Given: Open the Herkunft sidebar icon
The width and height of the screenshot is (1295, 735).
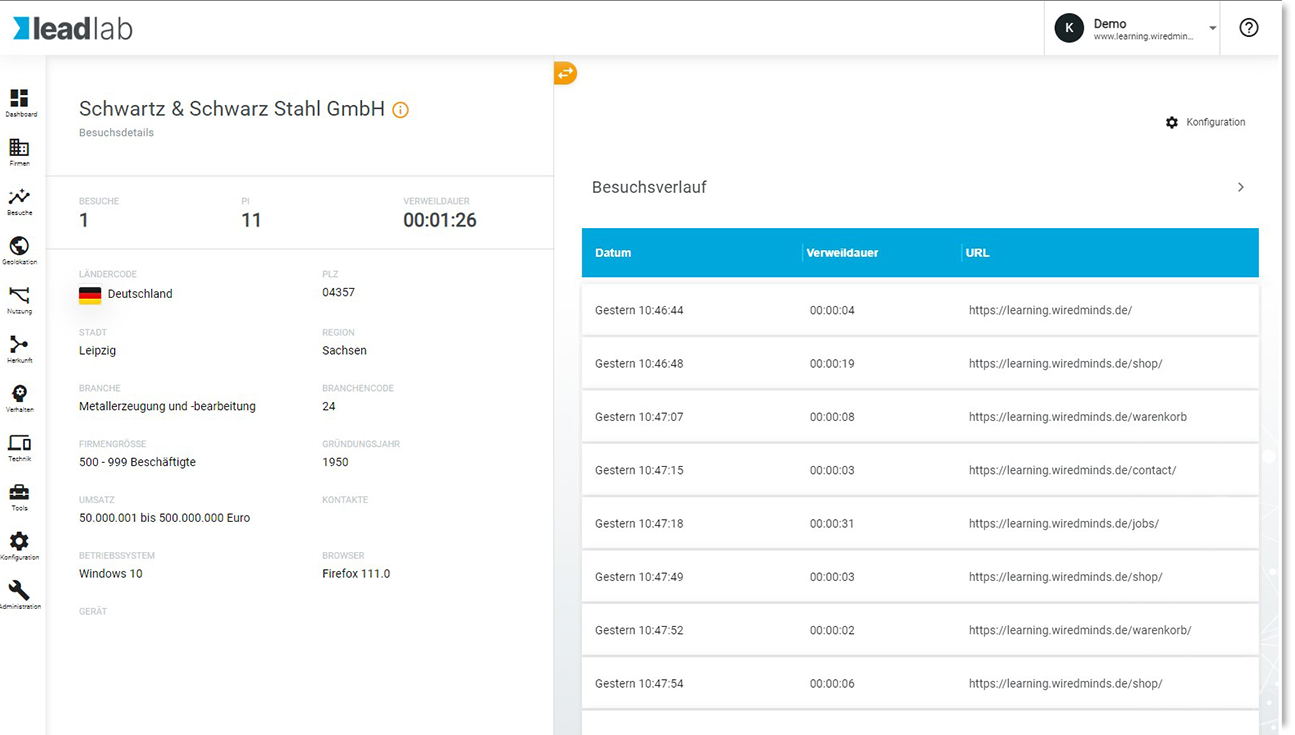Looking at the screenshot, I should click(x=19, y=345).
